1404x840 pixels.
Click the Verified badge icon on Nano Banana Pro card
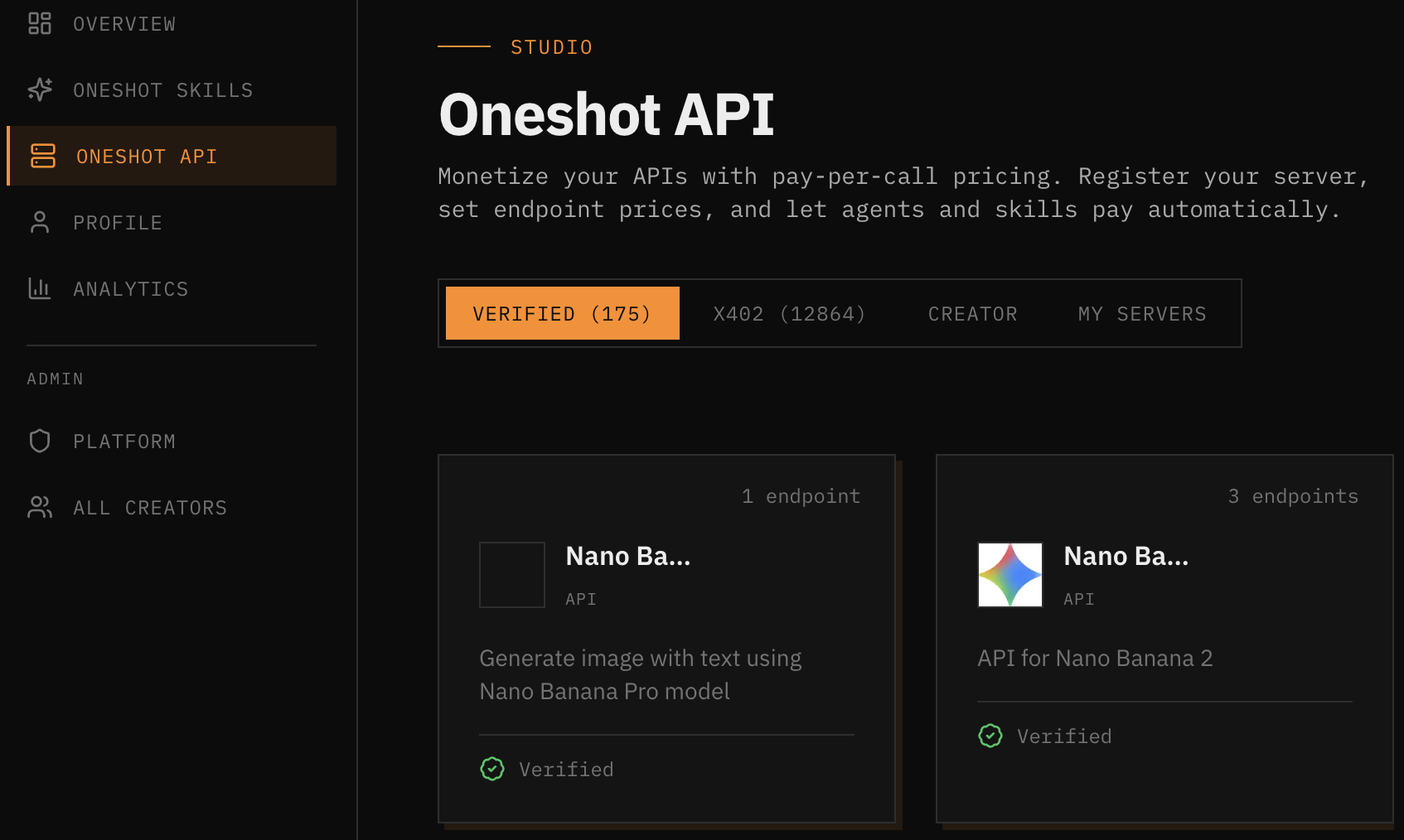(492, 769)
